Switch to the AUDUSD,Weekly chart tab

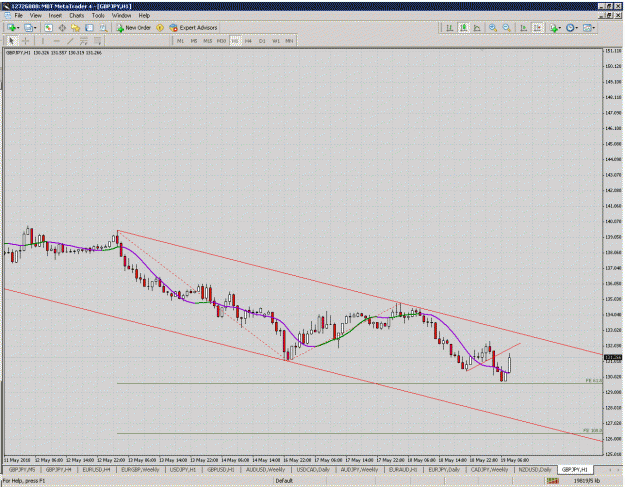tap(265, 470)
